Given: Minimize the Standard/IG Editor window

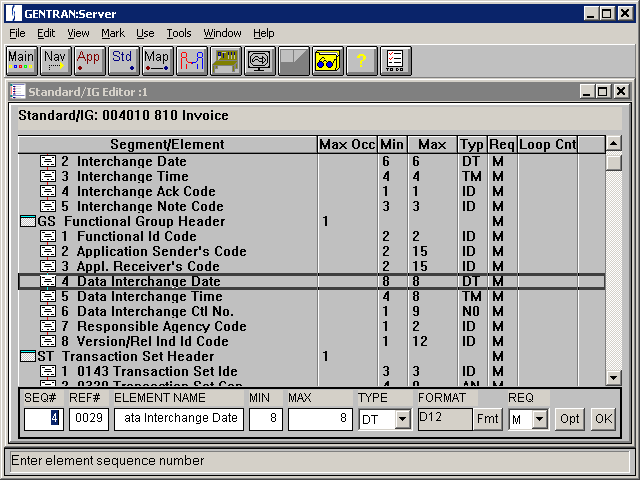Looking at the screenshot, I should (587, 91).
